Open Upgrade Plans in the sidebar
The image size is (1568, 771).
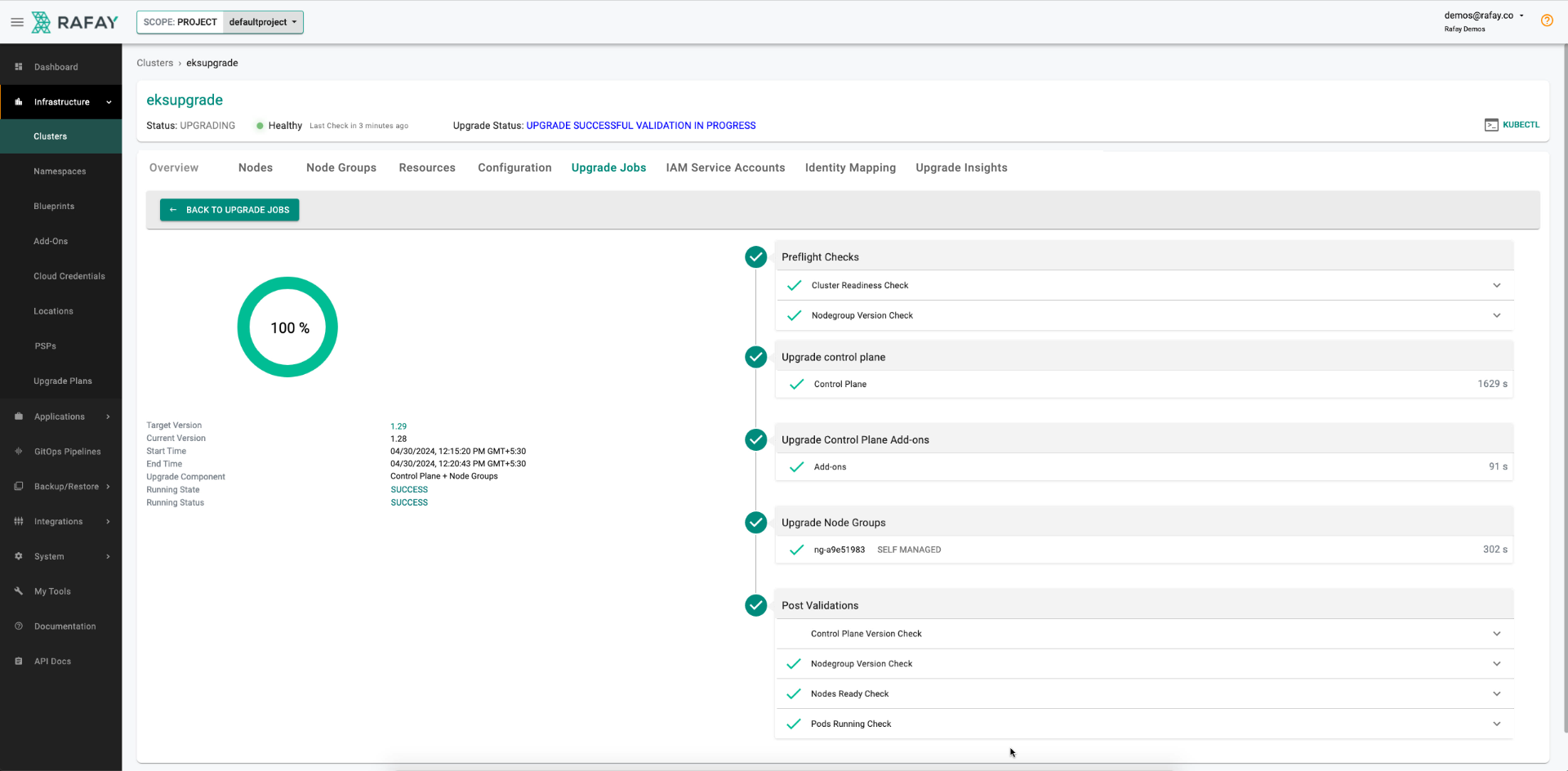[63, 381]
